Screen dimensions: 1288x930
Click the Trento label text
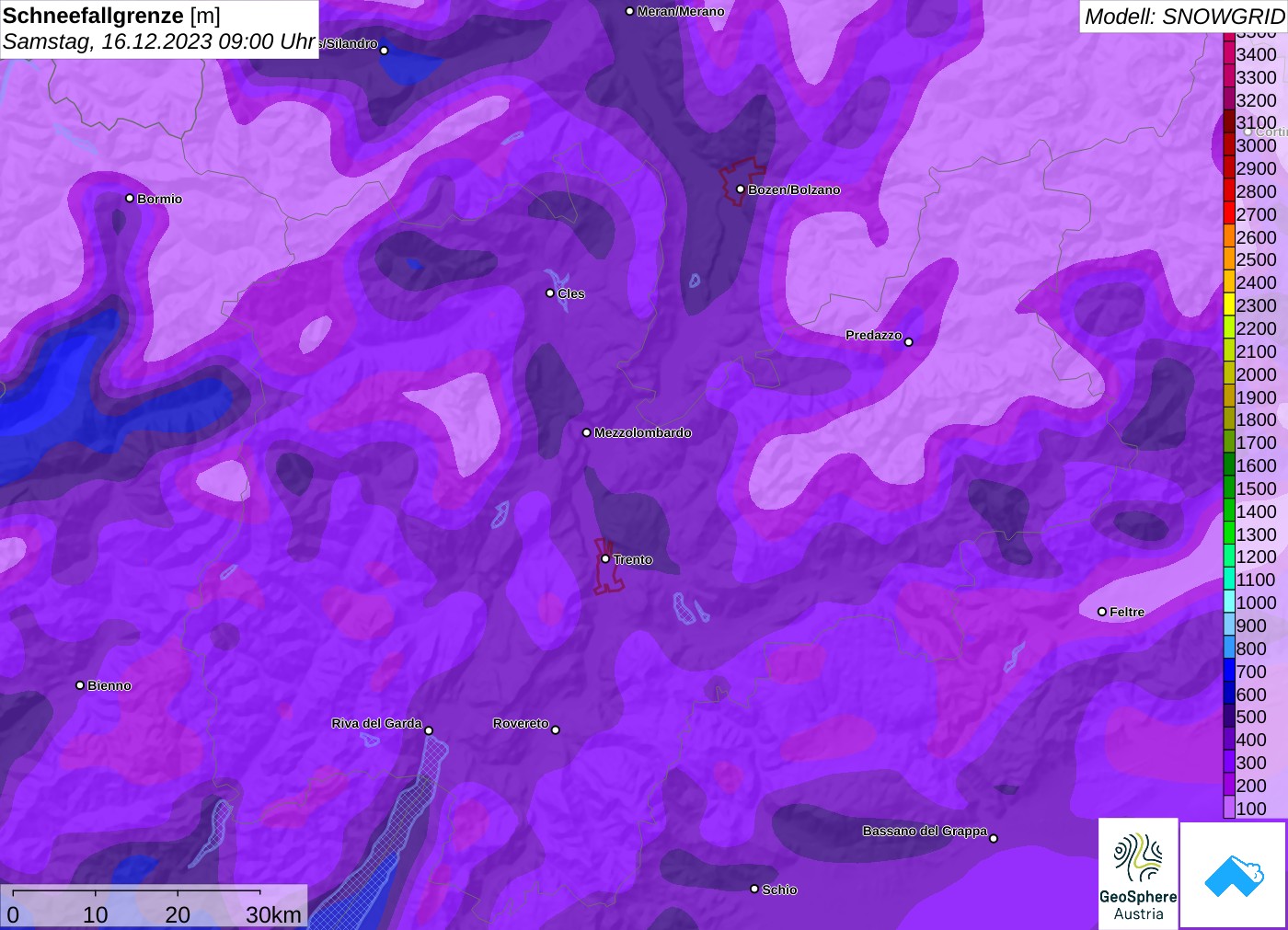coord(633,559)
